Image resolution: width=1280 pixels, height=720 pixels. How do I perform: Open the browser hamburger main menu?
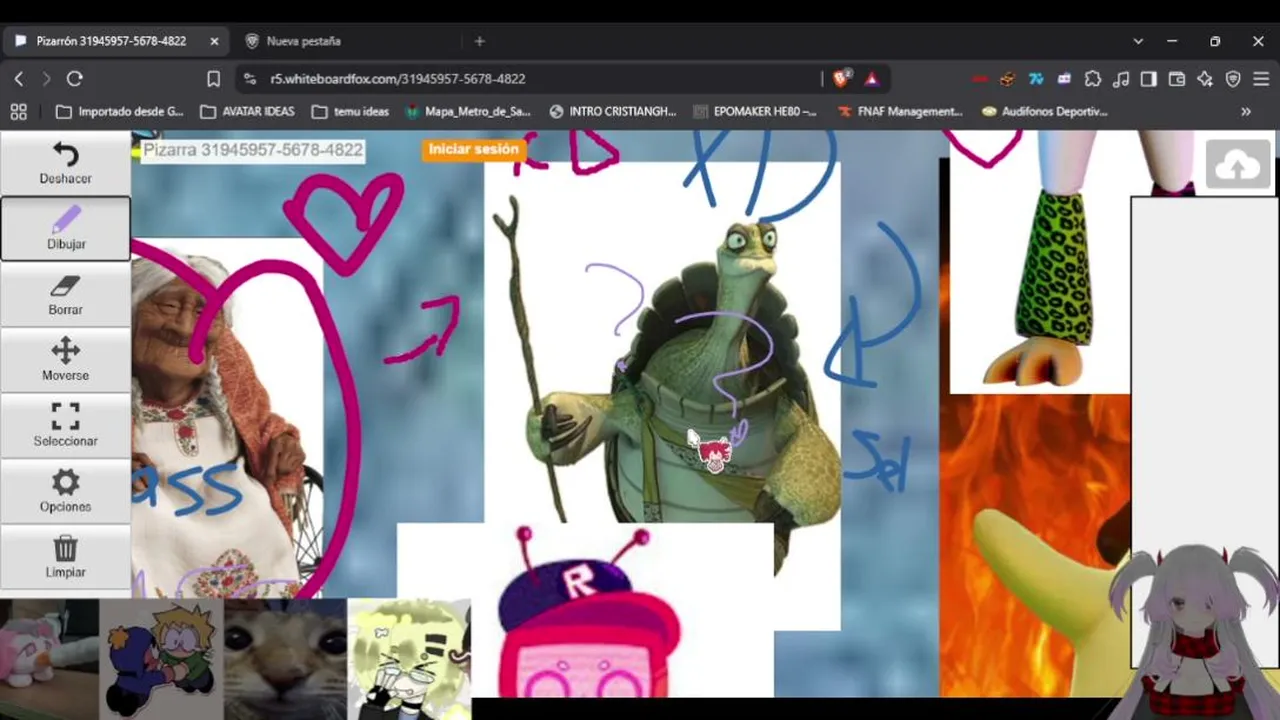click(1260, 78)
